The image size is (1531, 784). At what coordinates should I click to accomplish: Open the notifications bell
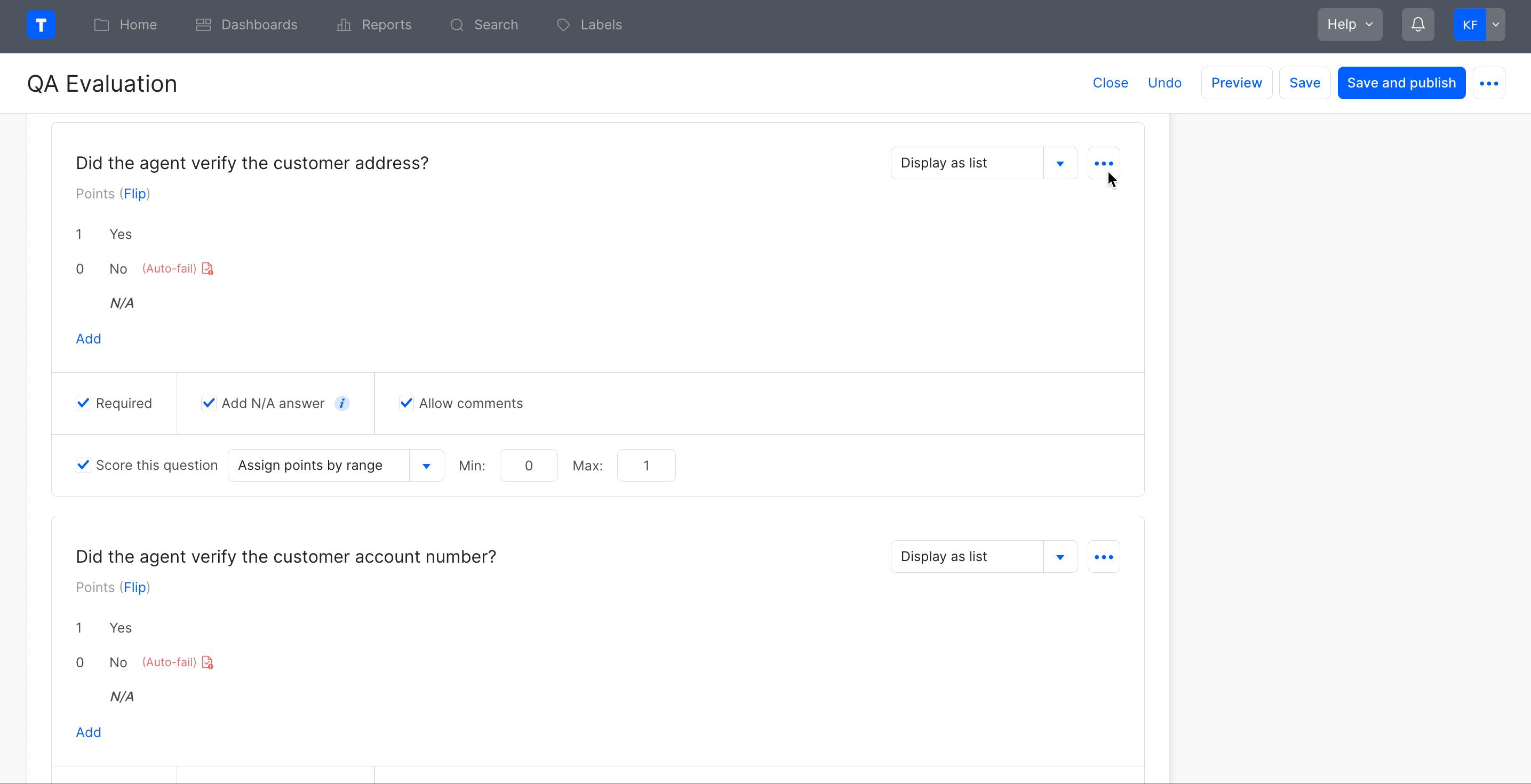click(1417, 25)
